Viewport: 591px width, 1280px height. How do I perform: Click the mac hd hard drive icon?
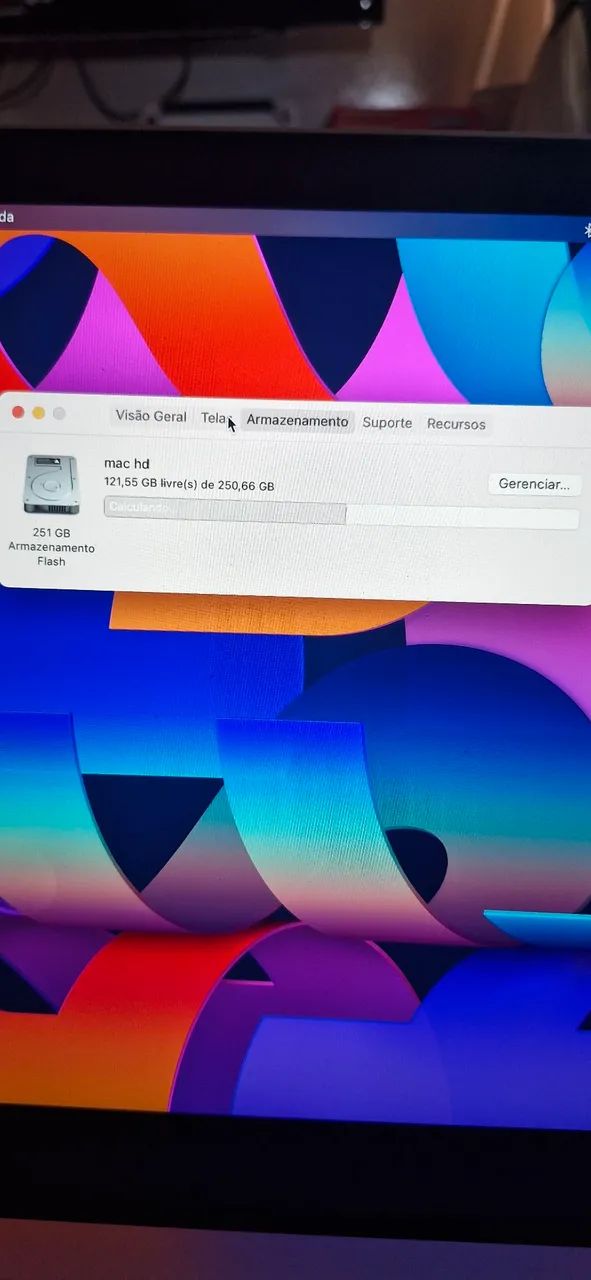pos(51,485)
